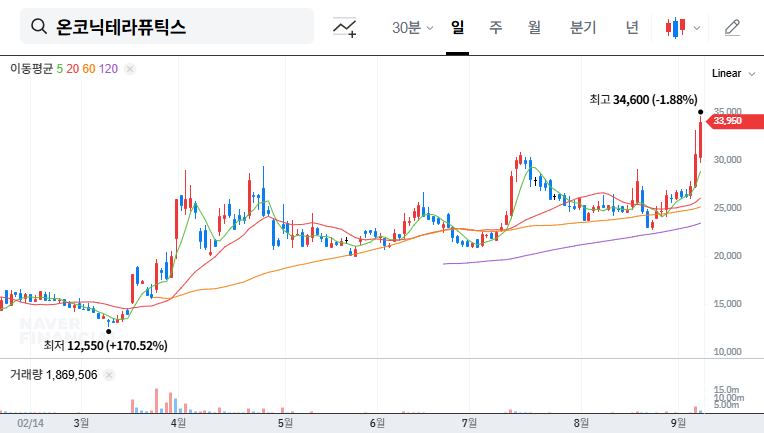The image size is (764, 433).
Task: Click the 최저 12,550 low marker label
Action: 106,345
